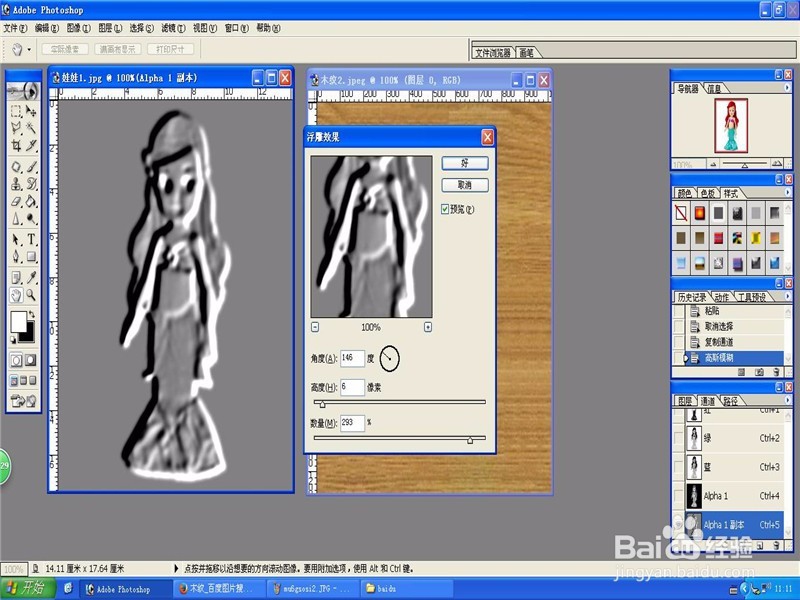This screenshot has height=600, width=800.
Task: Select the Rectangular Marquee tool
Action: [16, 111]
